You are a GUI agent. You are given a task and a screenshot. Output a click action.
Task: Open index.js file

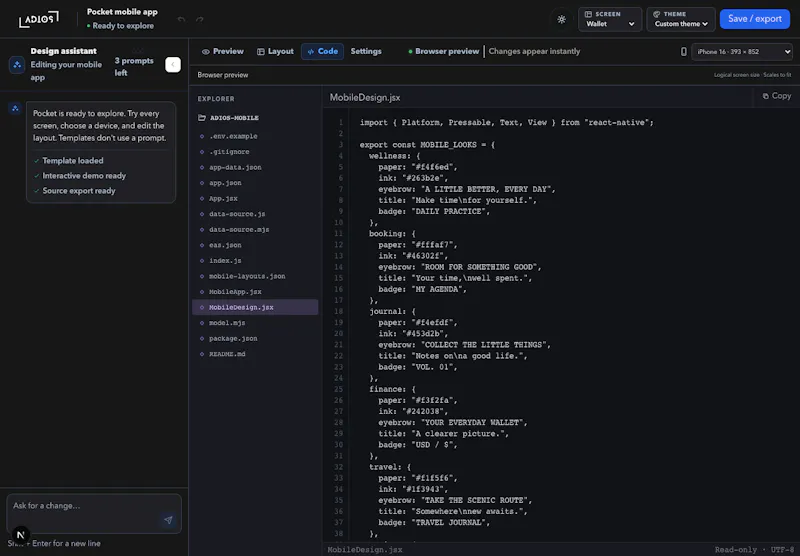click(x=255, y=261)
